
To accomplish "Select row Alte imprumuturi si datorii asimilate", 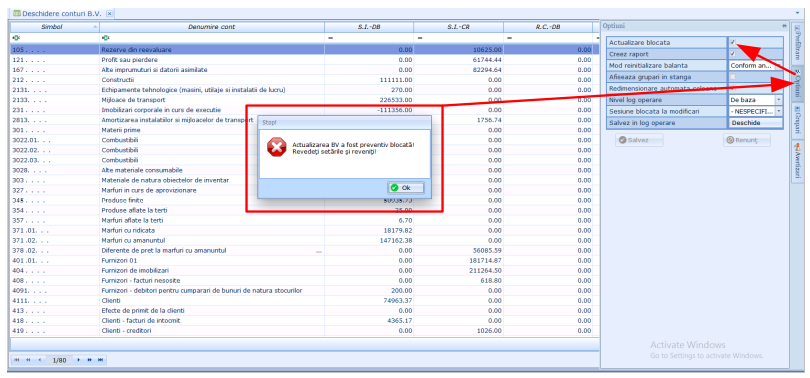I will coord(304,70).
